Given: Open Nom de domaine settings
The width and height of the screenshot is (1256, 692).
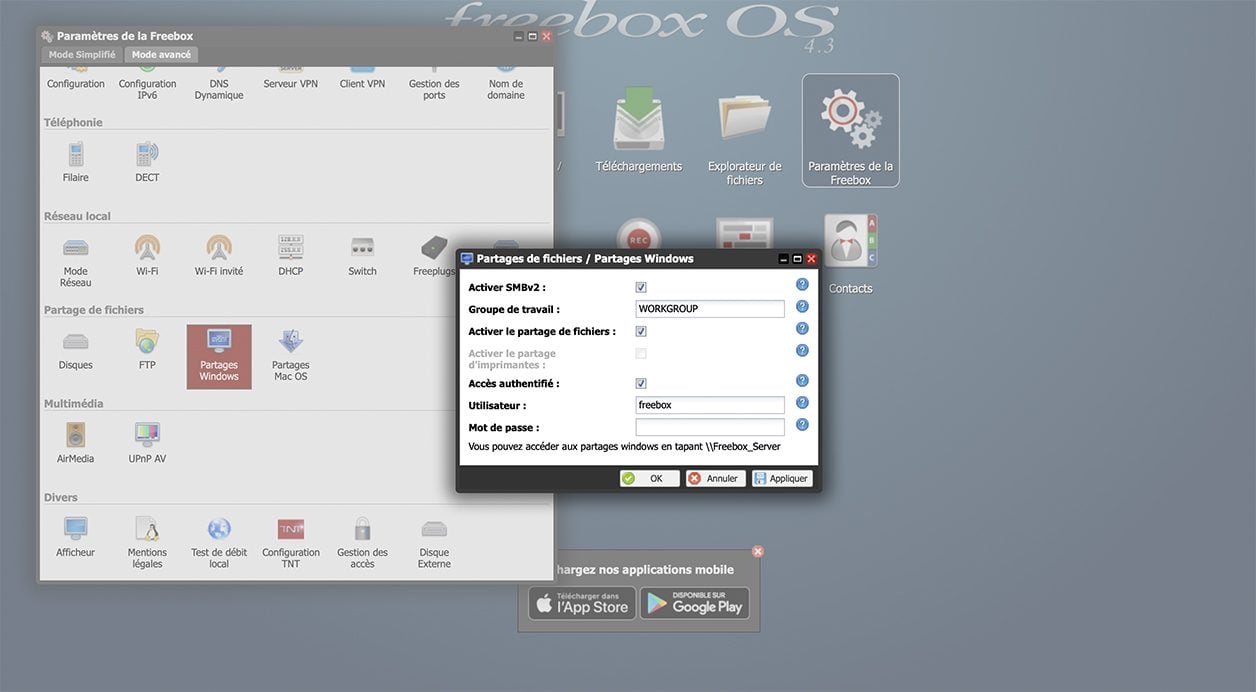Looking at the screenshot, I should click(x=506, y=82).
